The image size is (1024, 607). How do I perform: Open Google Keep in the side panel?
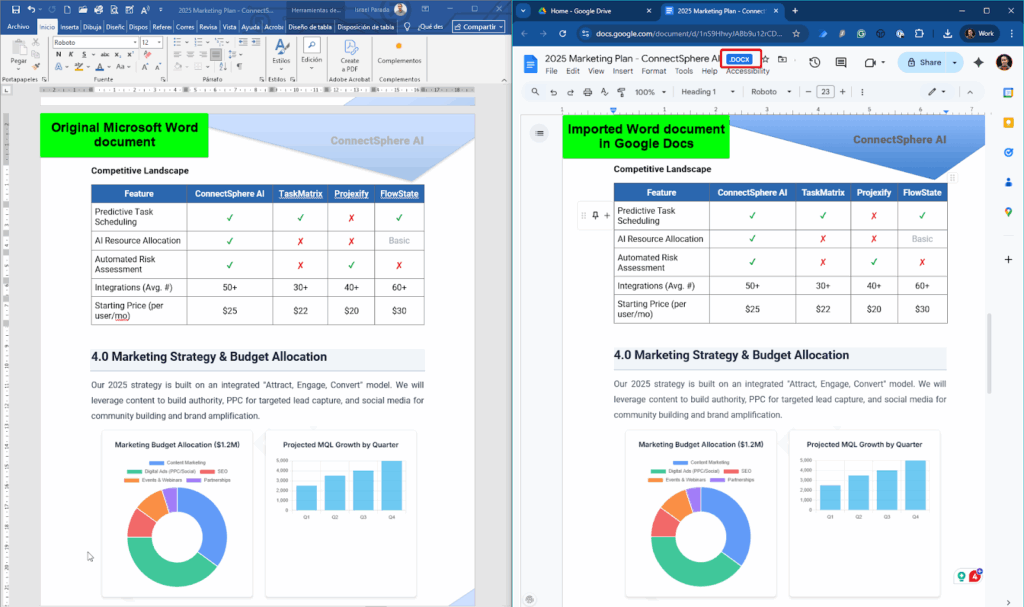tap(1008, 122)
